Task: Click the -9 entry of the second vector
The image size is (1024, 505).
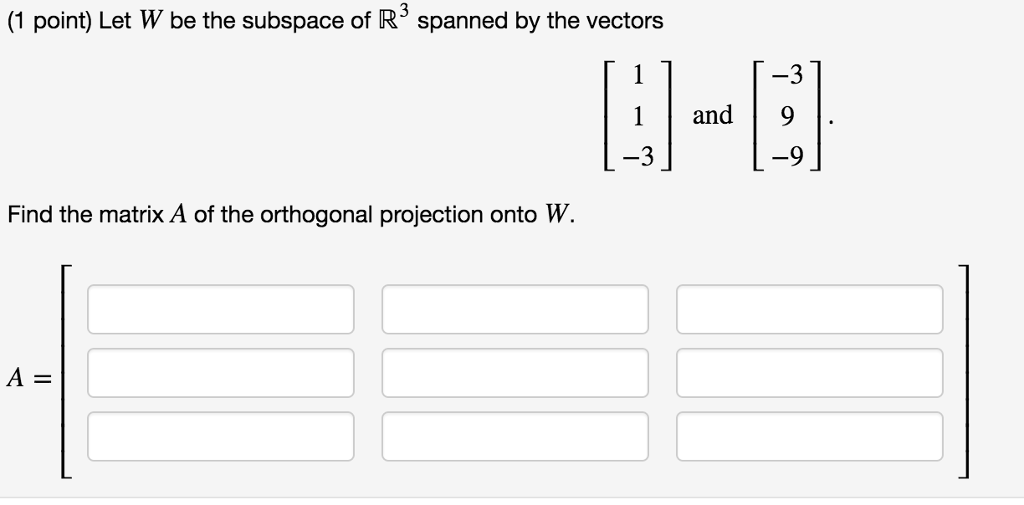Action: point(786,157)
